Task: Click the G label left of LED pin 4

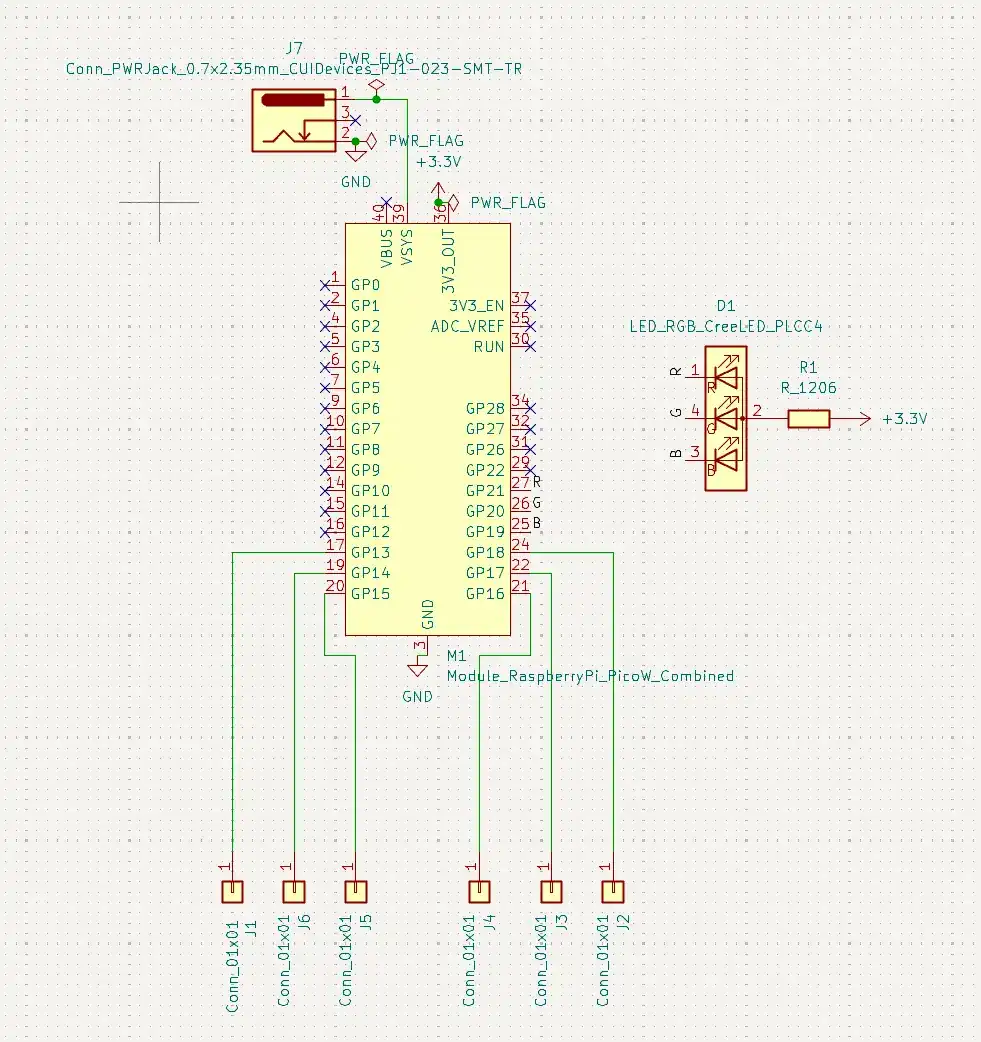Action: point(676,413)
